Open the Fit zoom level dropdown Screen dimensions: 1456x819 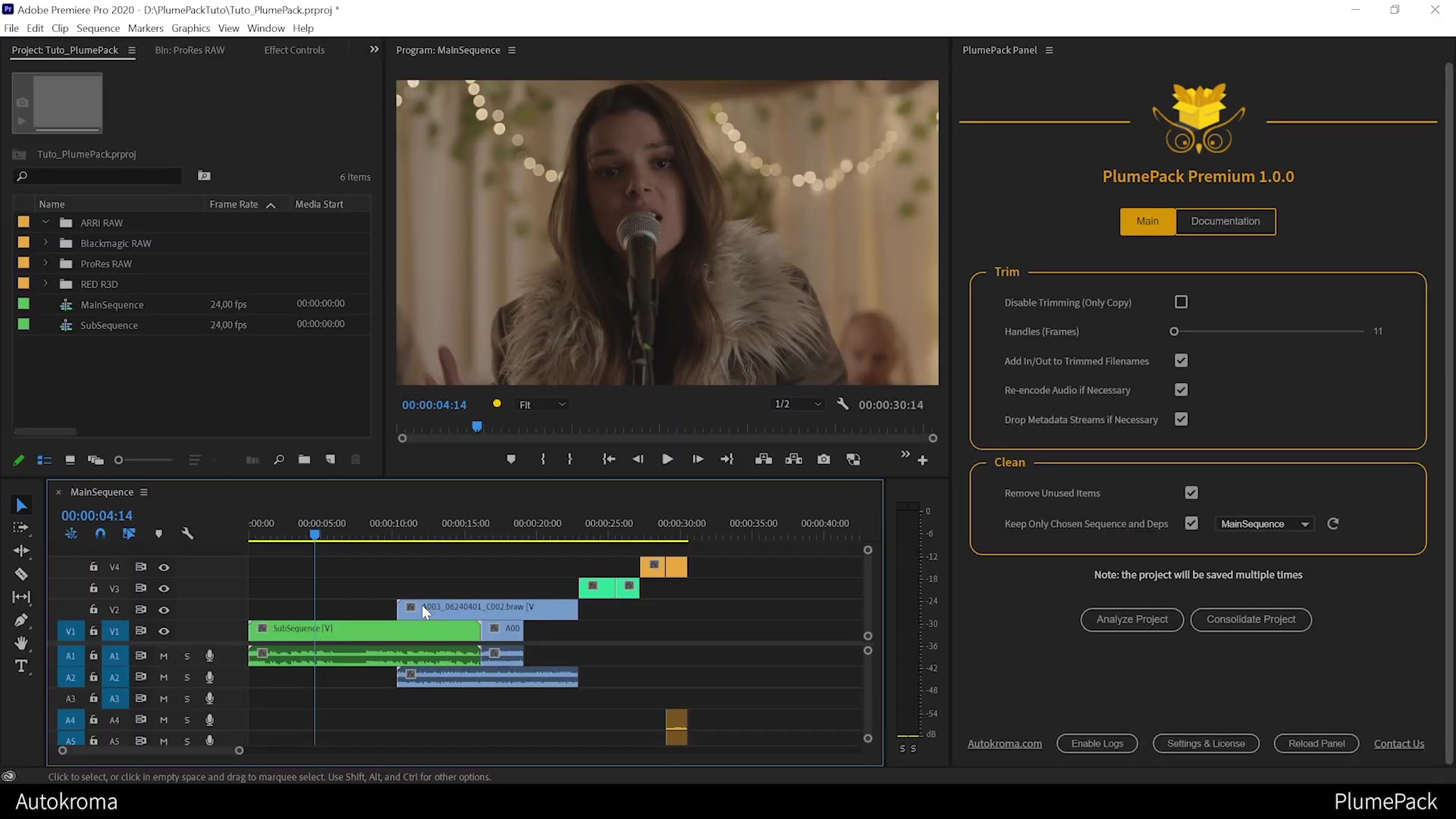[x=541, y=405]
